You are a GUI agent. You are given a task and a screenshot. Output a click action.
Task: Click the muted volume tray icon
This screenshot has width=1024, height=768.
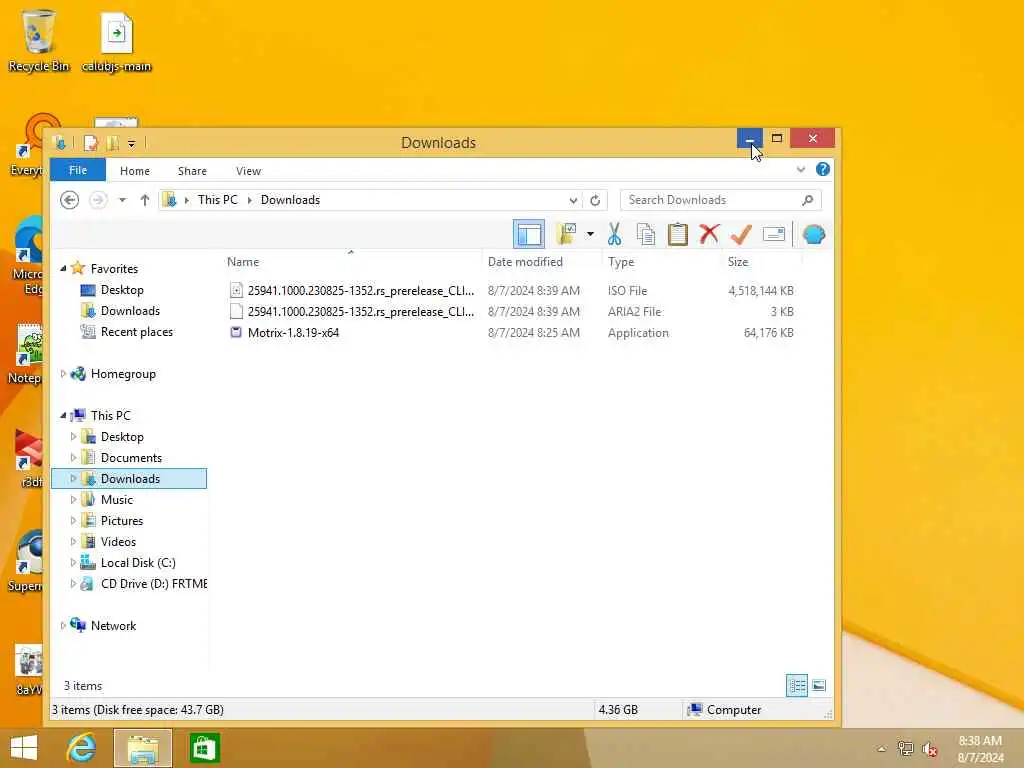pos(930,750)
